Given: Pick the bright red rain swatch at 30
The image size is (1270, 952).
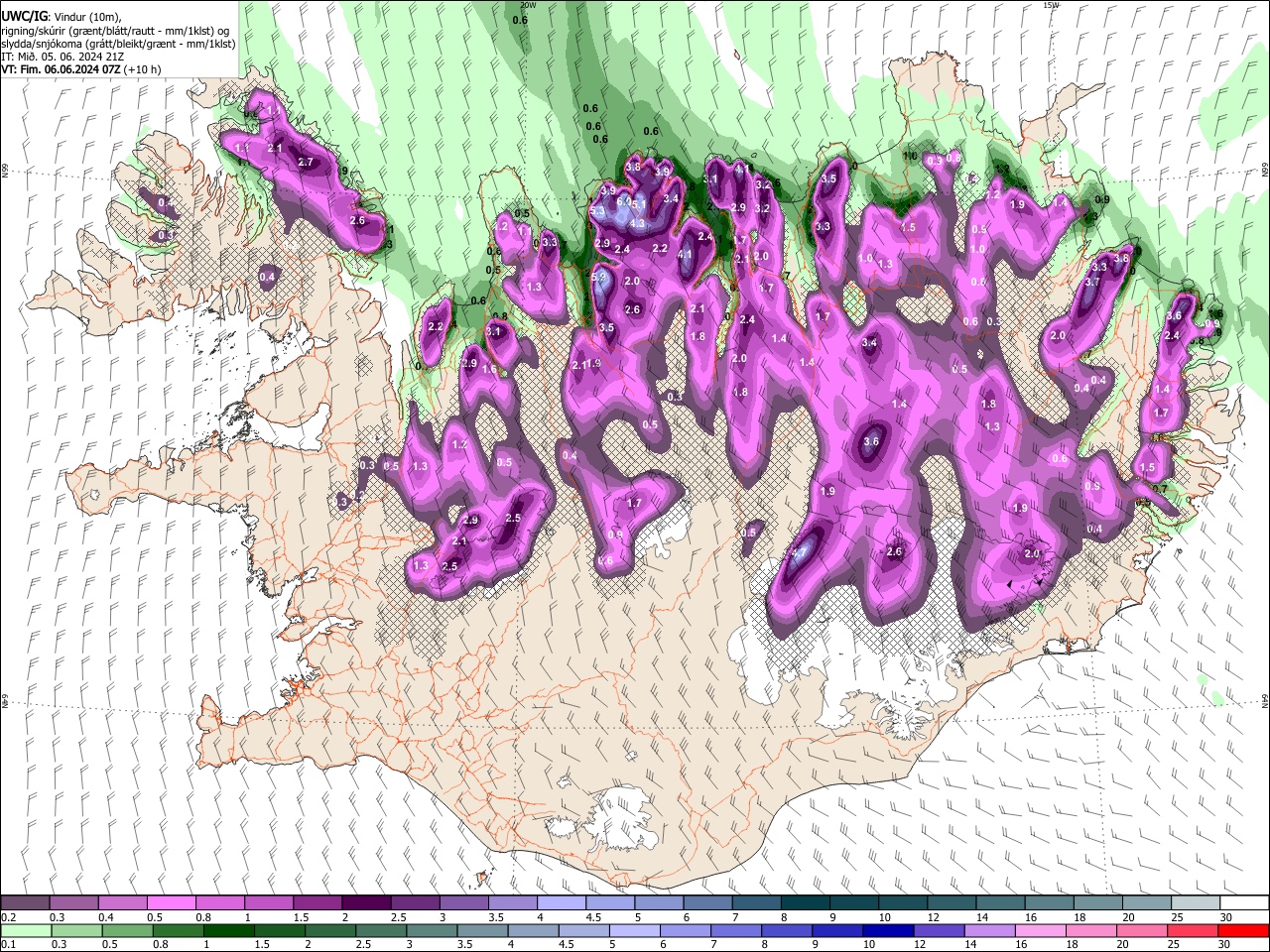Looking at the screenshot, I should coord(1244,931).
